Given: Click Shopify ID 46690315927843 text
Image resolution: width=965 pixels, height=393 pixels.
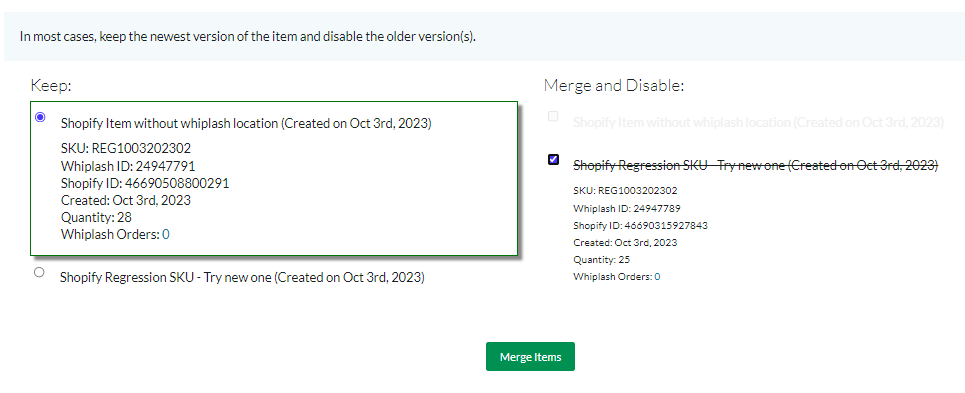Looking at the screenshot, I should pyautogui.click(x=640, y=225).
